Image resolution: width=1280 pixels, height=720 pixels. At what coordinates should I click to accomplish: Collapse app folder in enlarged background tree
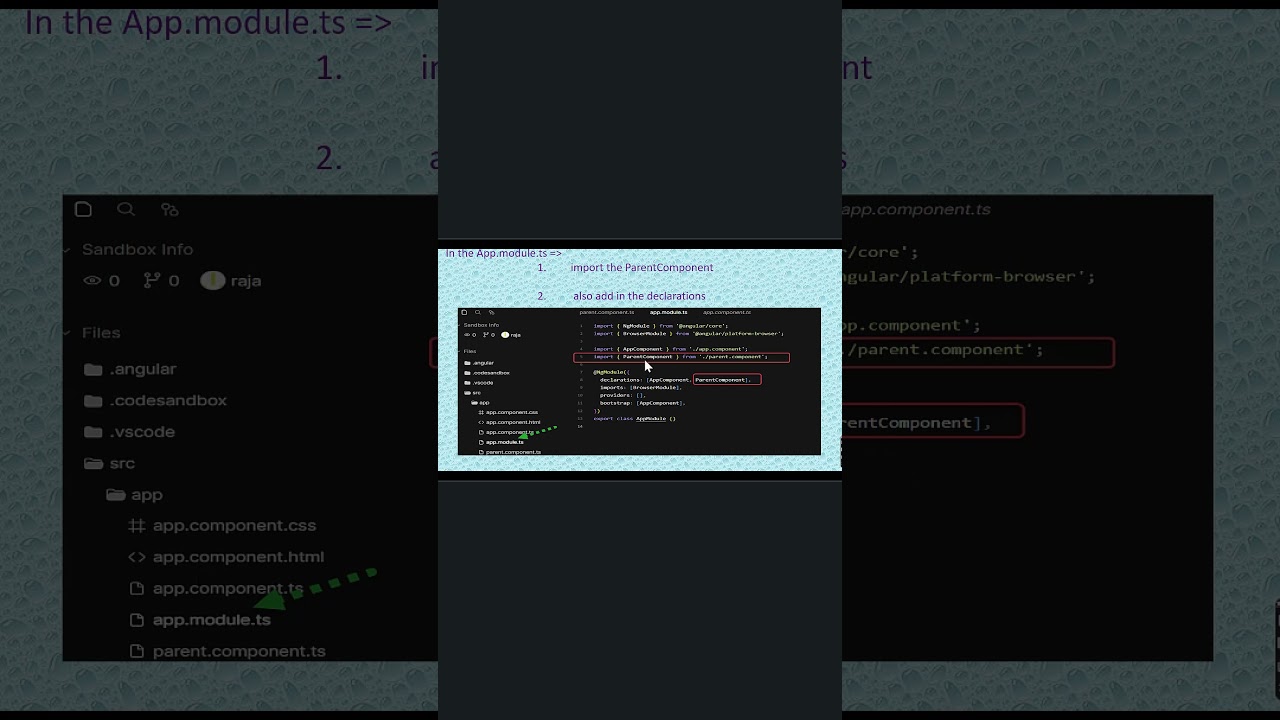(135, 495)
